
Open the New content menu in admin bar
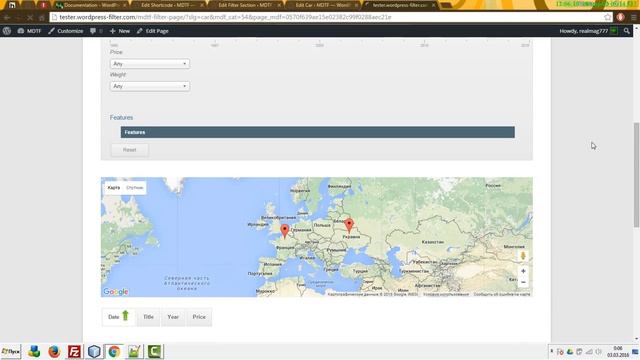click(x=120, y=31)
